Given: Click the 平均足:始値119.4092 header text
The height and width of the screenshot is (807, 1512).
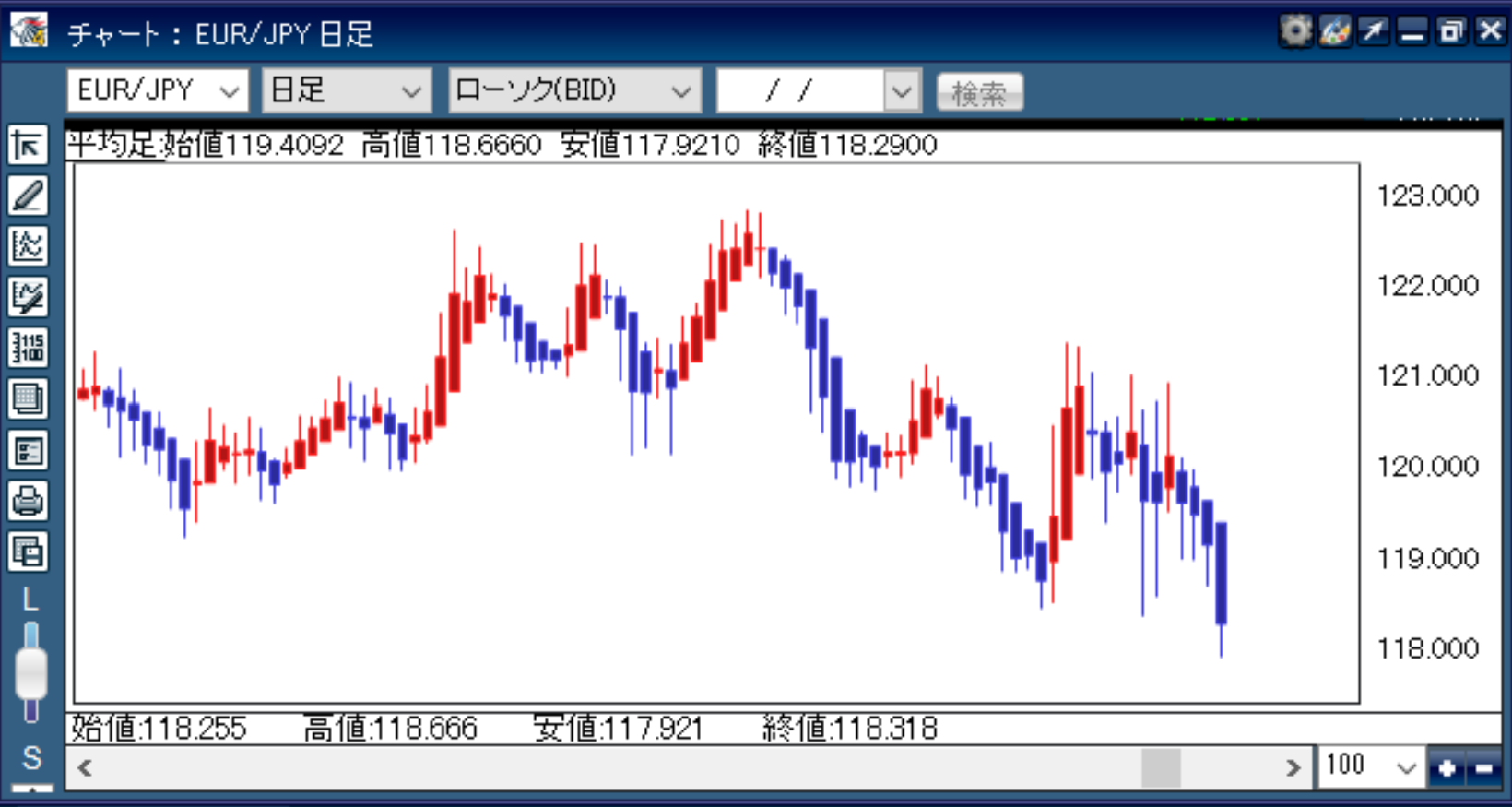Looking at the screenshot, I should point(206,145).
